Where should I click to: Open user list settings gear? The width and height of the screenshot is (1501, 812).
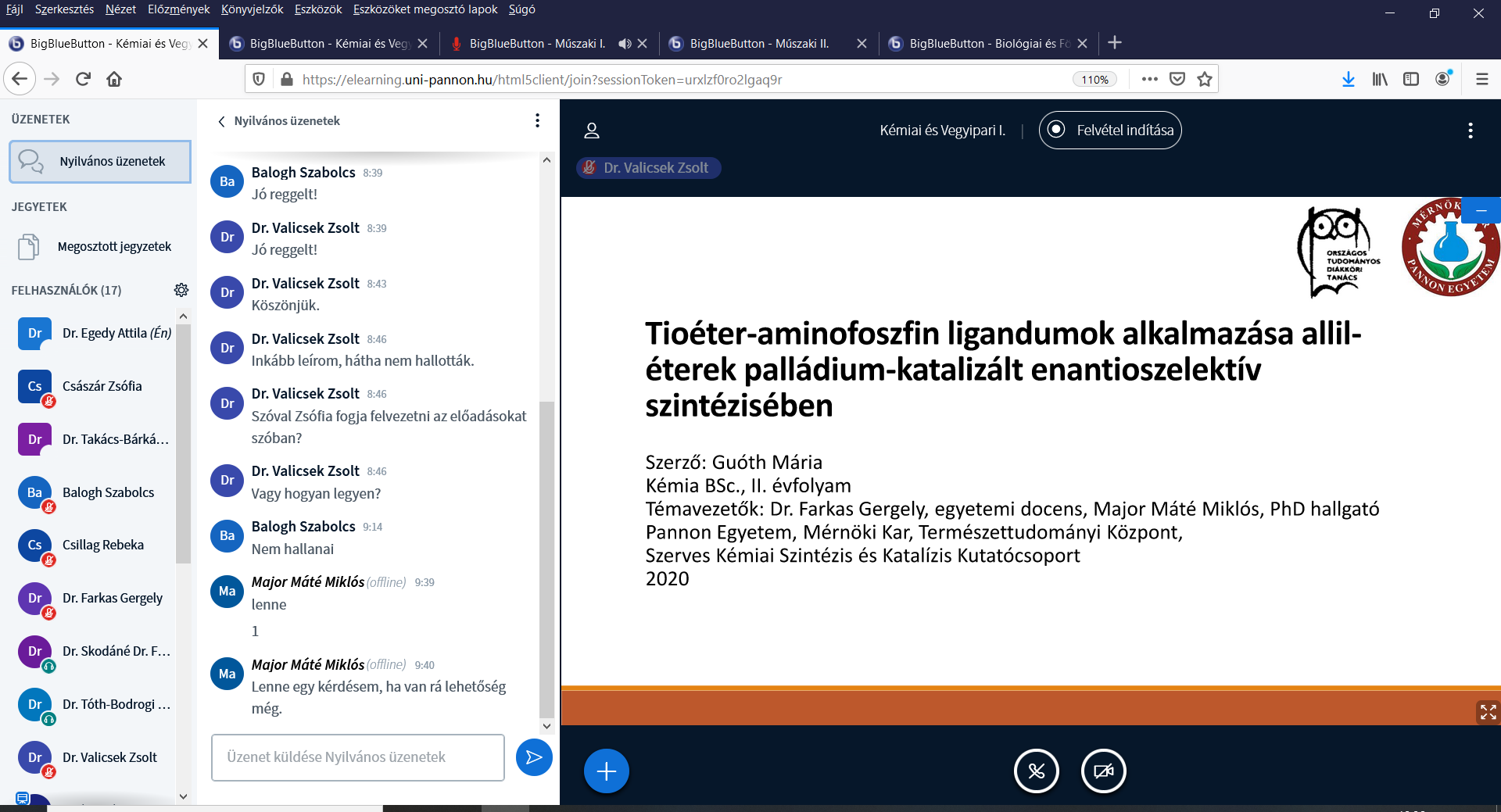[181, 290]
